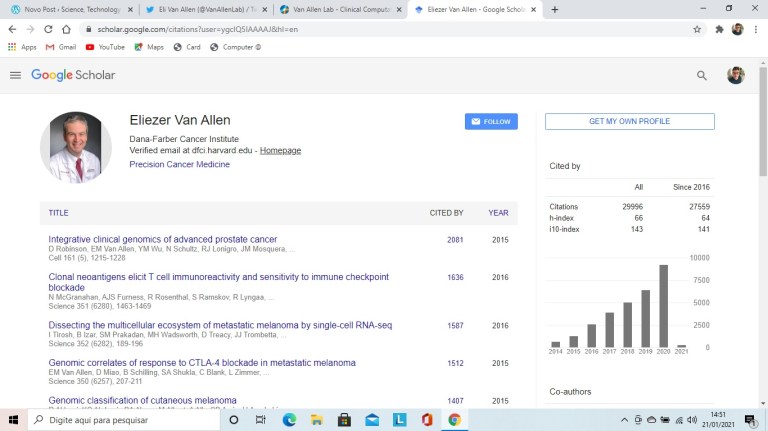Open Precision Cancer Medicine label

[x=179, y=164]
